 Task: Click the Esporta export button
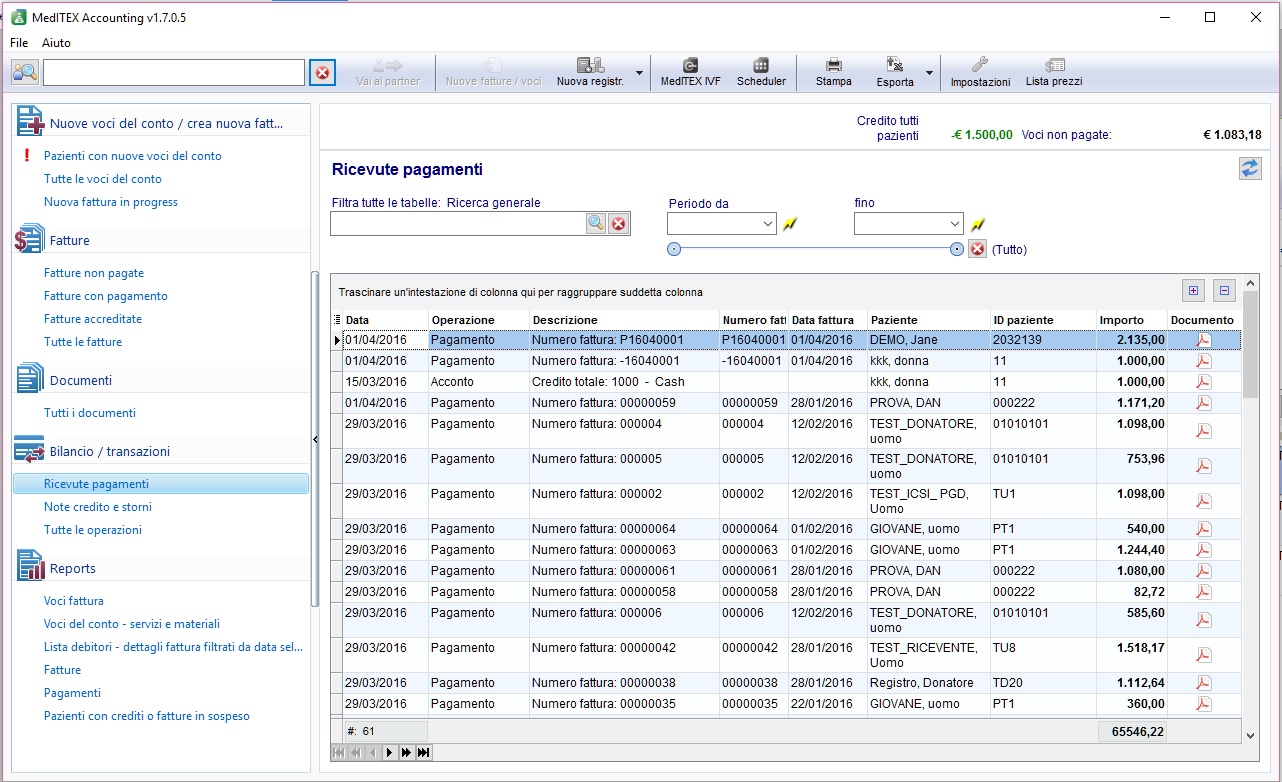pyautogui.click(x=895, y=72)
